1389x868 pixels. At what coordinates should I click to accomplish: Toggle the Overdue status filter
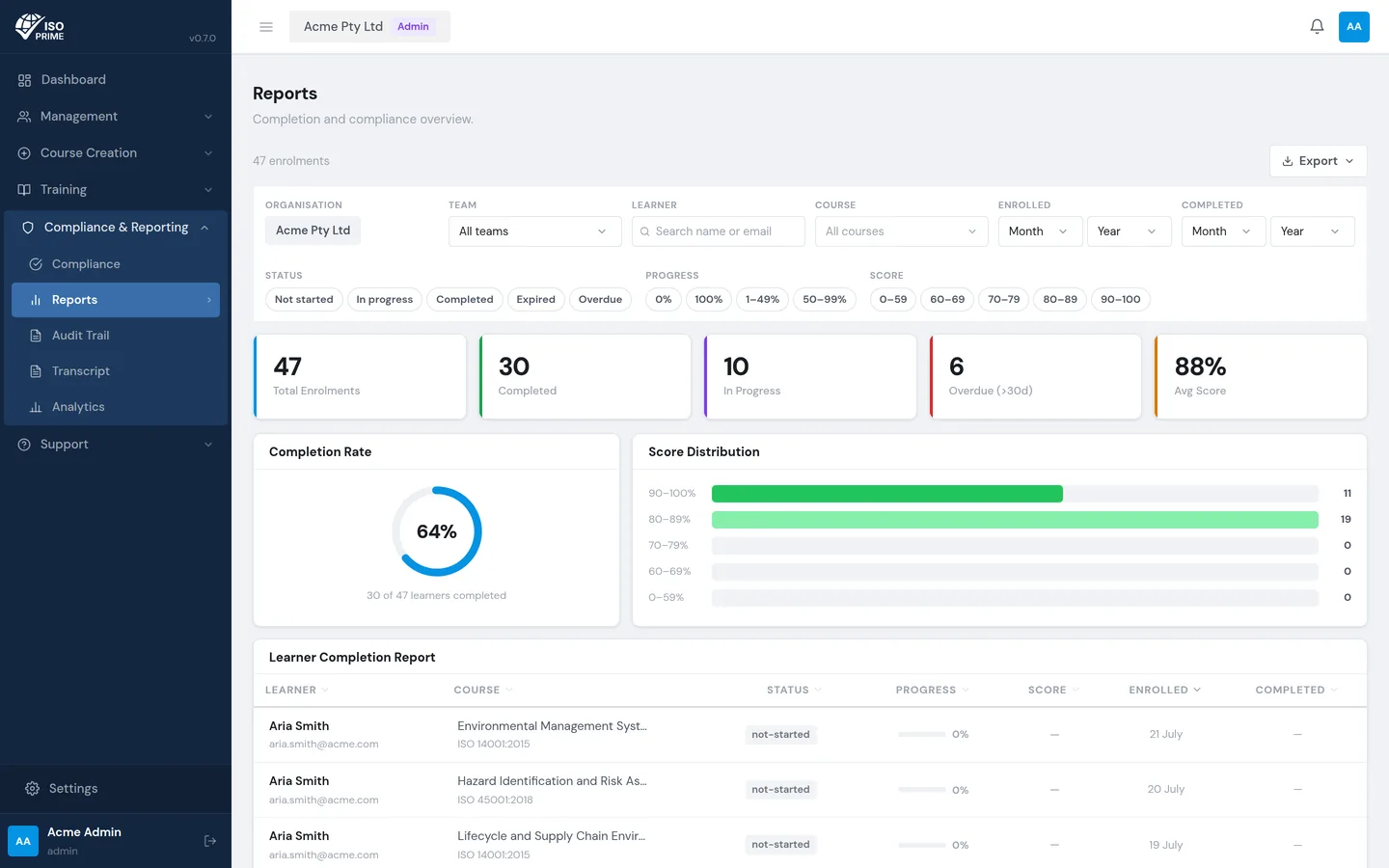coord(600,300)
